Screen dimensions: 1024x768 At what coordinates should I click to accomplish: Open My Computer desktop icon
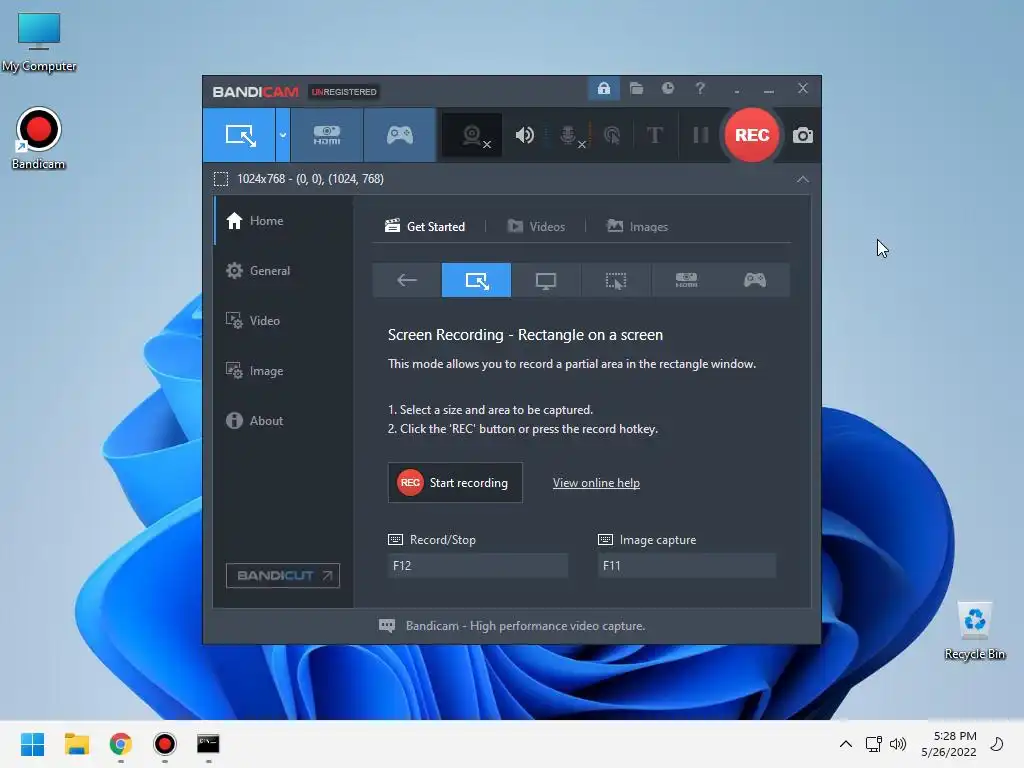pyautogui.click(x=39, y=41)
